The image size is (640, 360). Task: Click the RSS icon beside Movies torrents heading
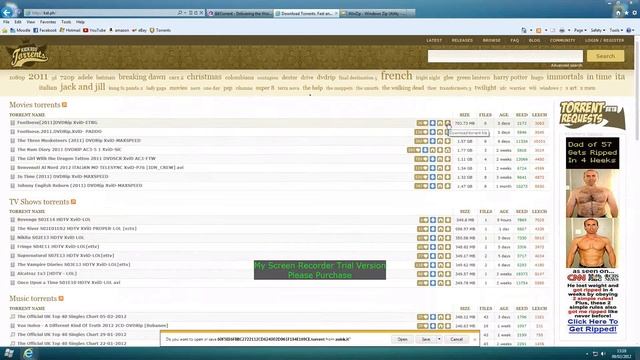point(64,105)
